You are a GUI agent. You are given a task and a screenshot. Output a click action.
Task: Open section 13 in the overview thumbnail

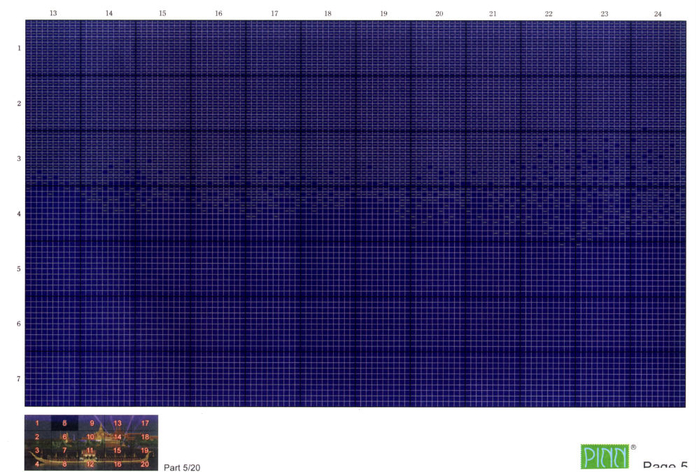(118, 423)
